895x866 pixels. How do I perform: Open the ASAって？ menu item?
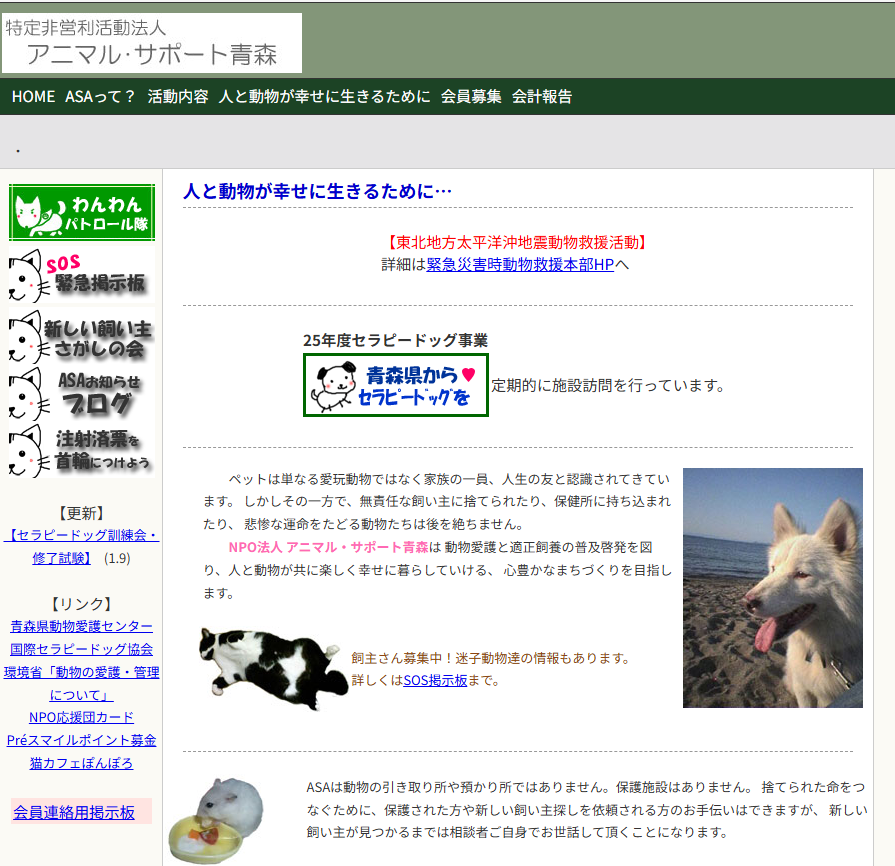100,97
